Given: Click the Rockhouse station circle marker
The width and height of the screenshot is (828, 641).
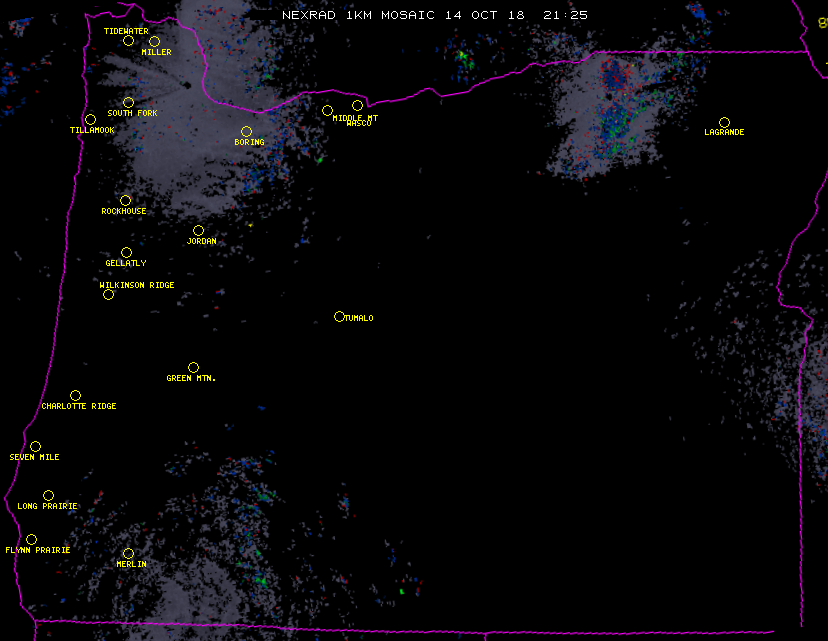Looking at the screenshot, I should coord(125,200).
